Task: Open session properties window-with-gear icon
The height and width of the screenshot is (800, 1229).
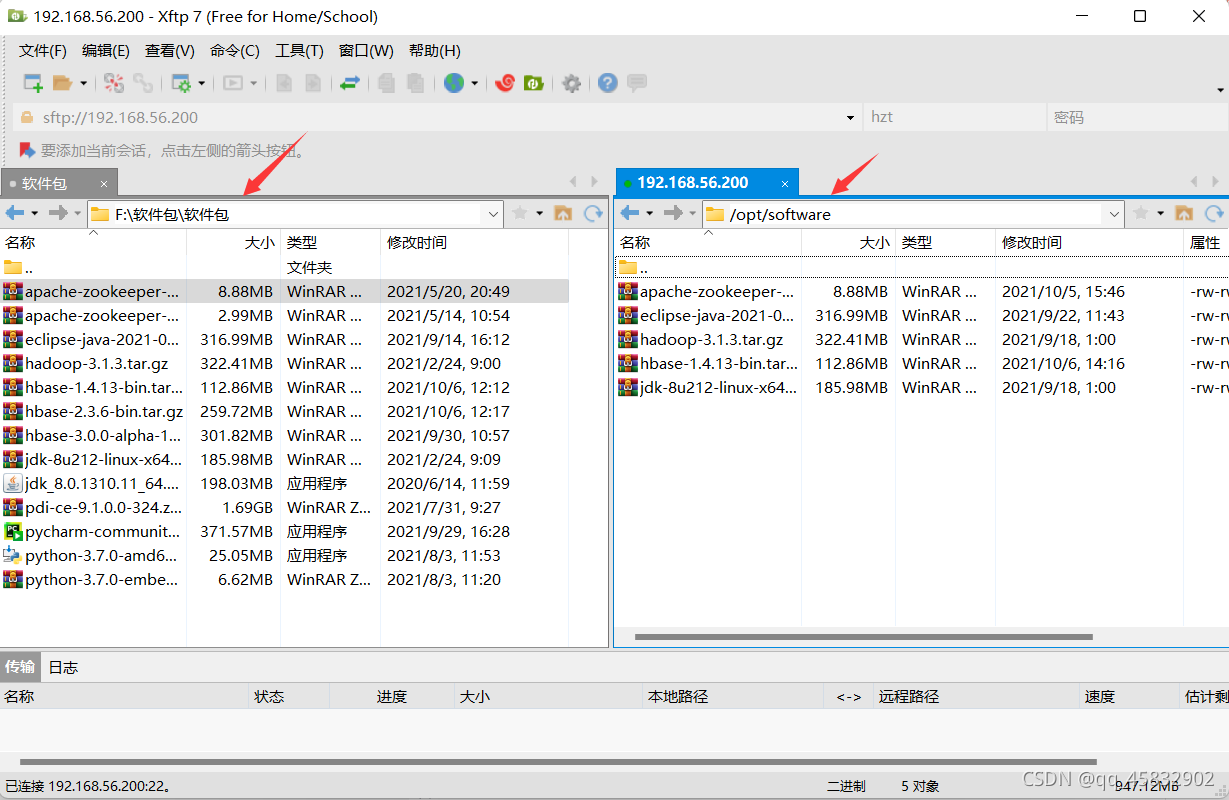Action: 181,83
